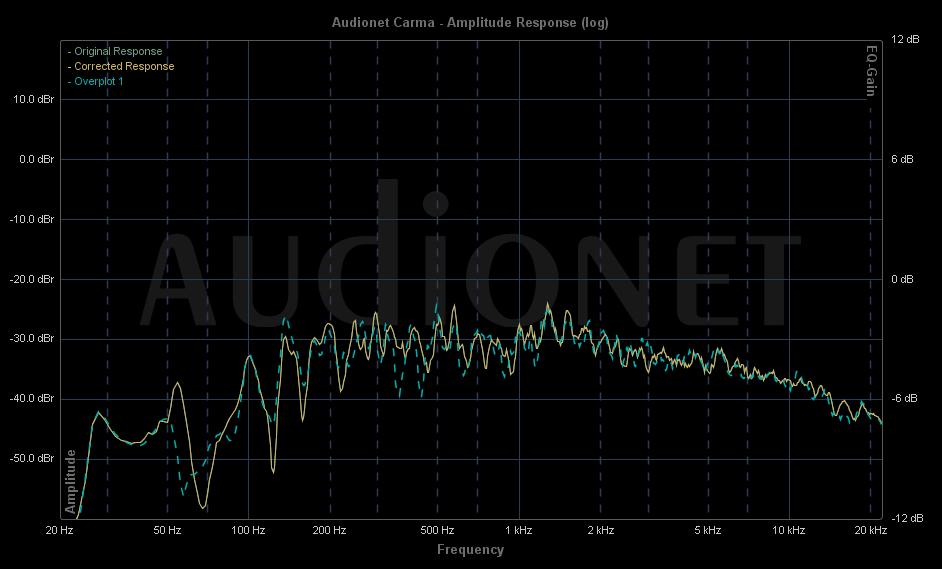Click the -6 dB EQ gain label
942x569 pixels.
point(902,398)
